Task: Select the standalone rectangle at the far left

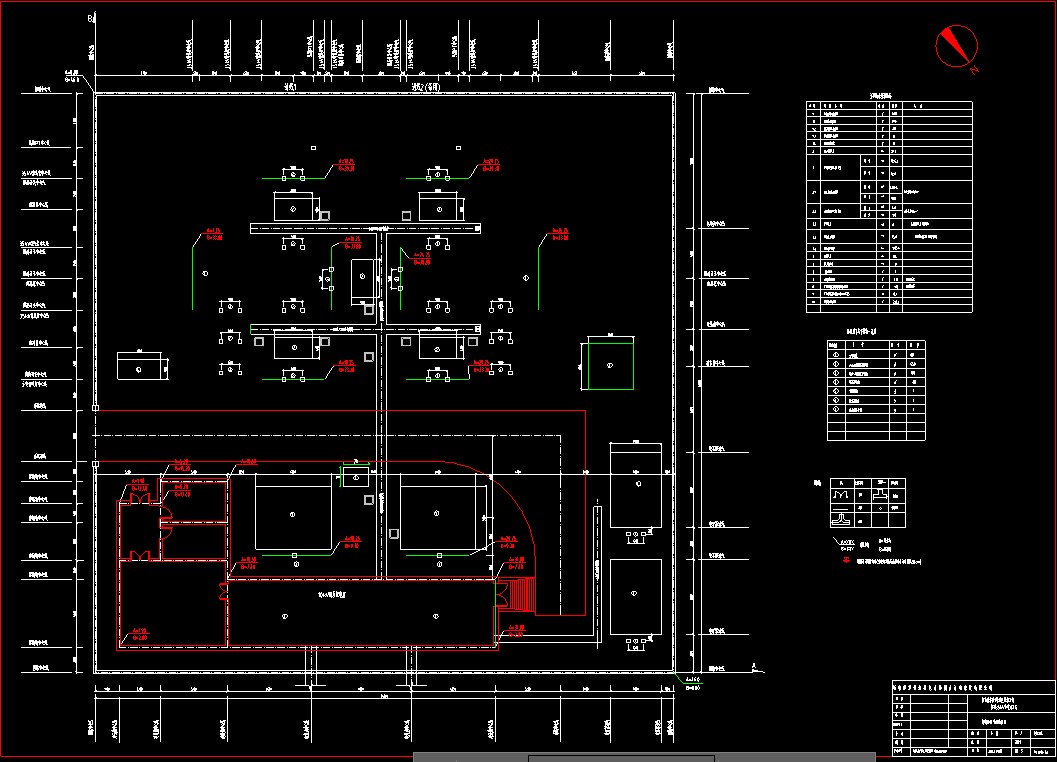Action: click(139, 366)
